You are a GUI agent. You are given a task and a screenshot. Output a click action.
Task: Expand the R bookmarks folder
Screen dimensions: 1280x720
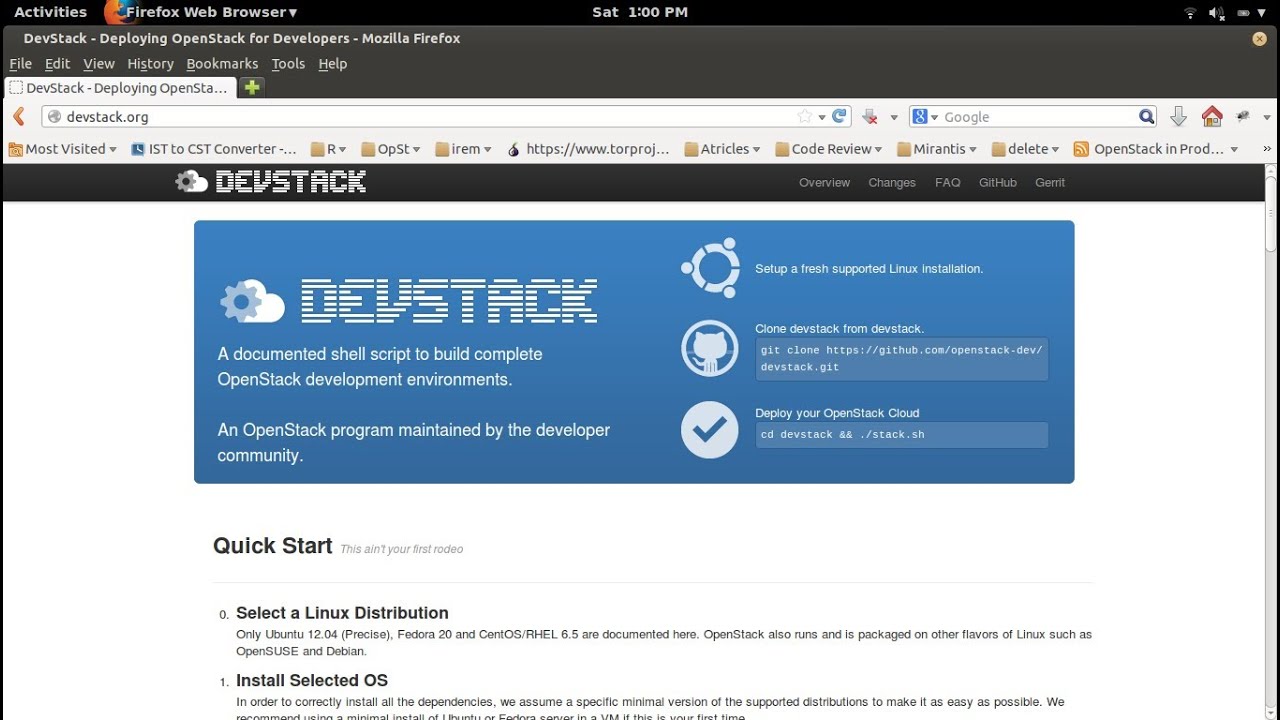pyautogui.click(x=329, y=149)
